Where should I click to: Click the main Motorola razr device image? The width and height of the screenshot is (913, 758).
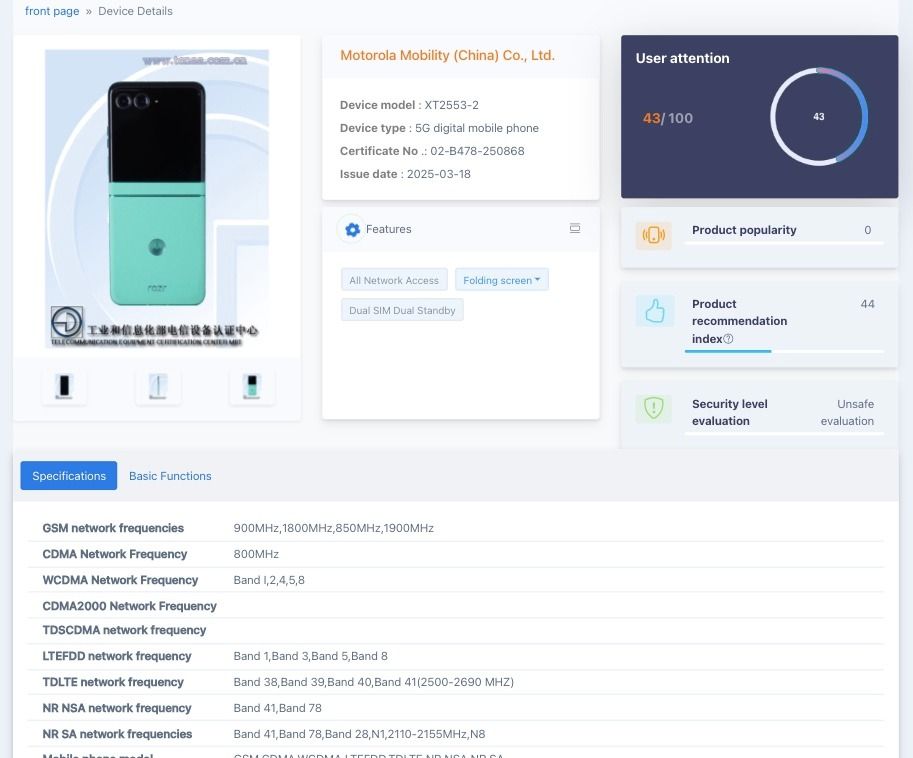(157, 199)
